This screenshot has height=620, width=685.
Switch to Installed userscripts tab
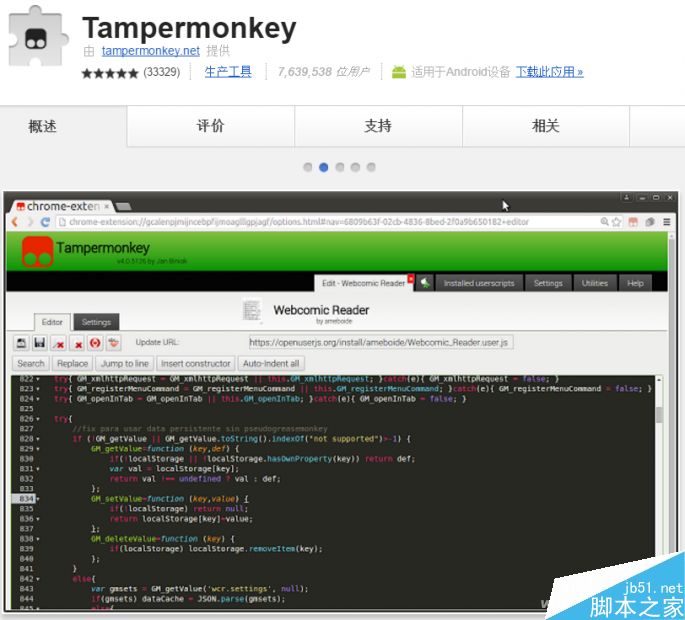(x=479, y=283)
